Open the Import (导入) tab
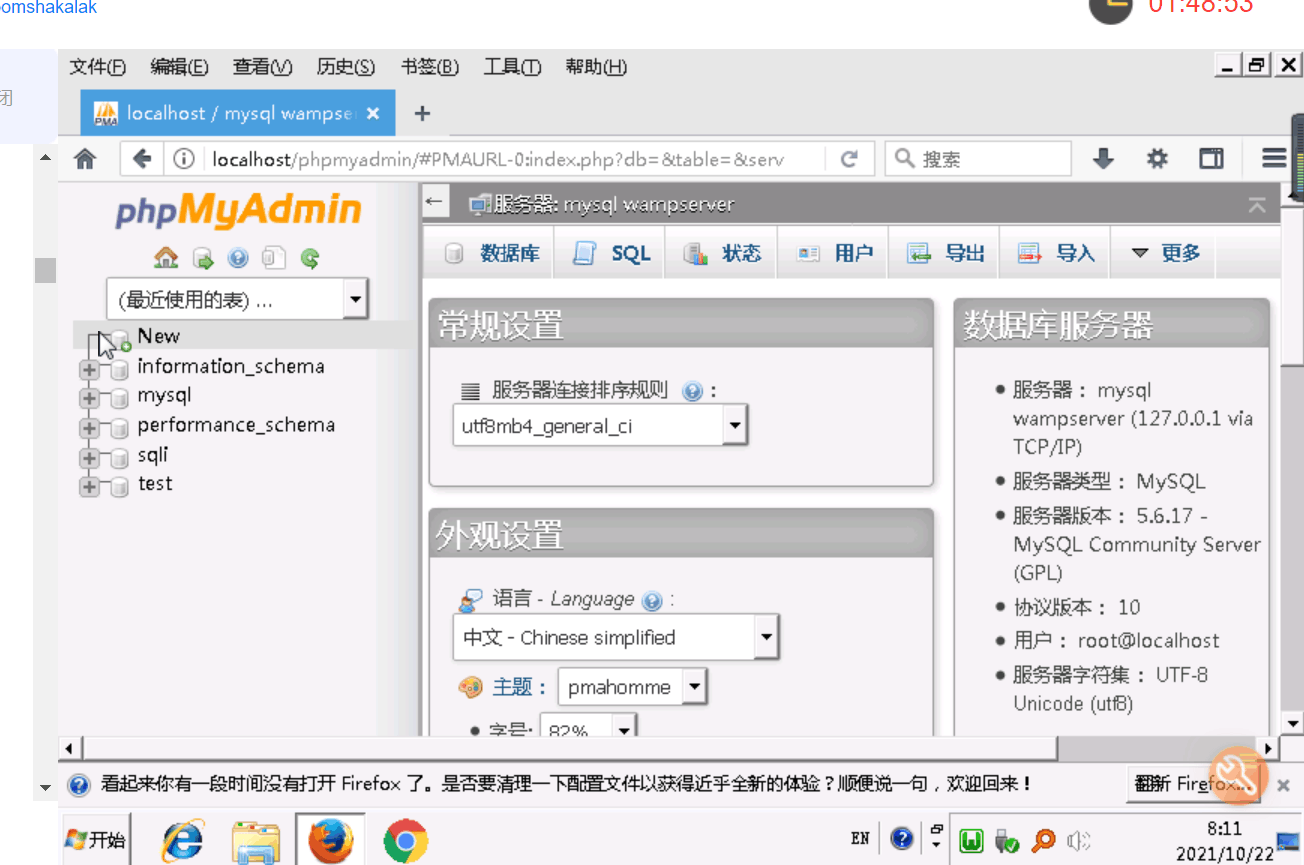Screen dimensions: 1304x865 click(1056, 253)
